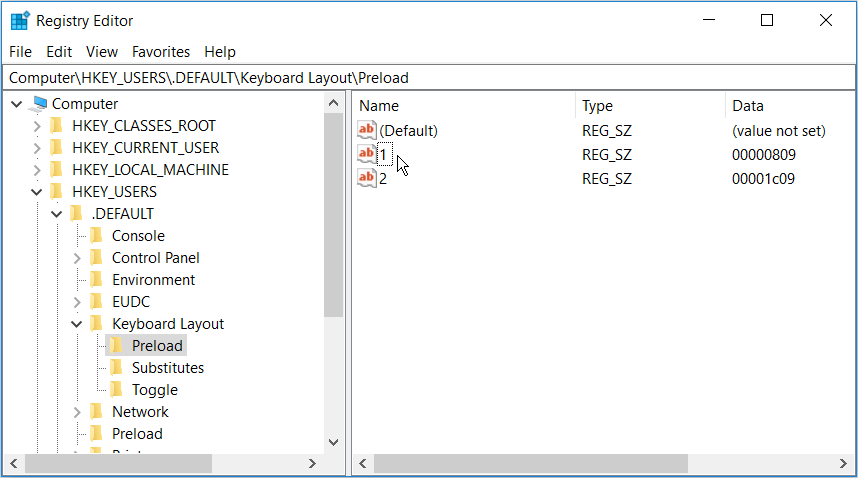The image size is (858, 478).
Task: Click the (Default) value string icon
Action: pos(367,131)
